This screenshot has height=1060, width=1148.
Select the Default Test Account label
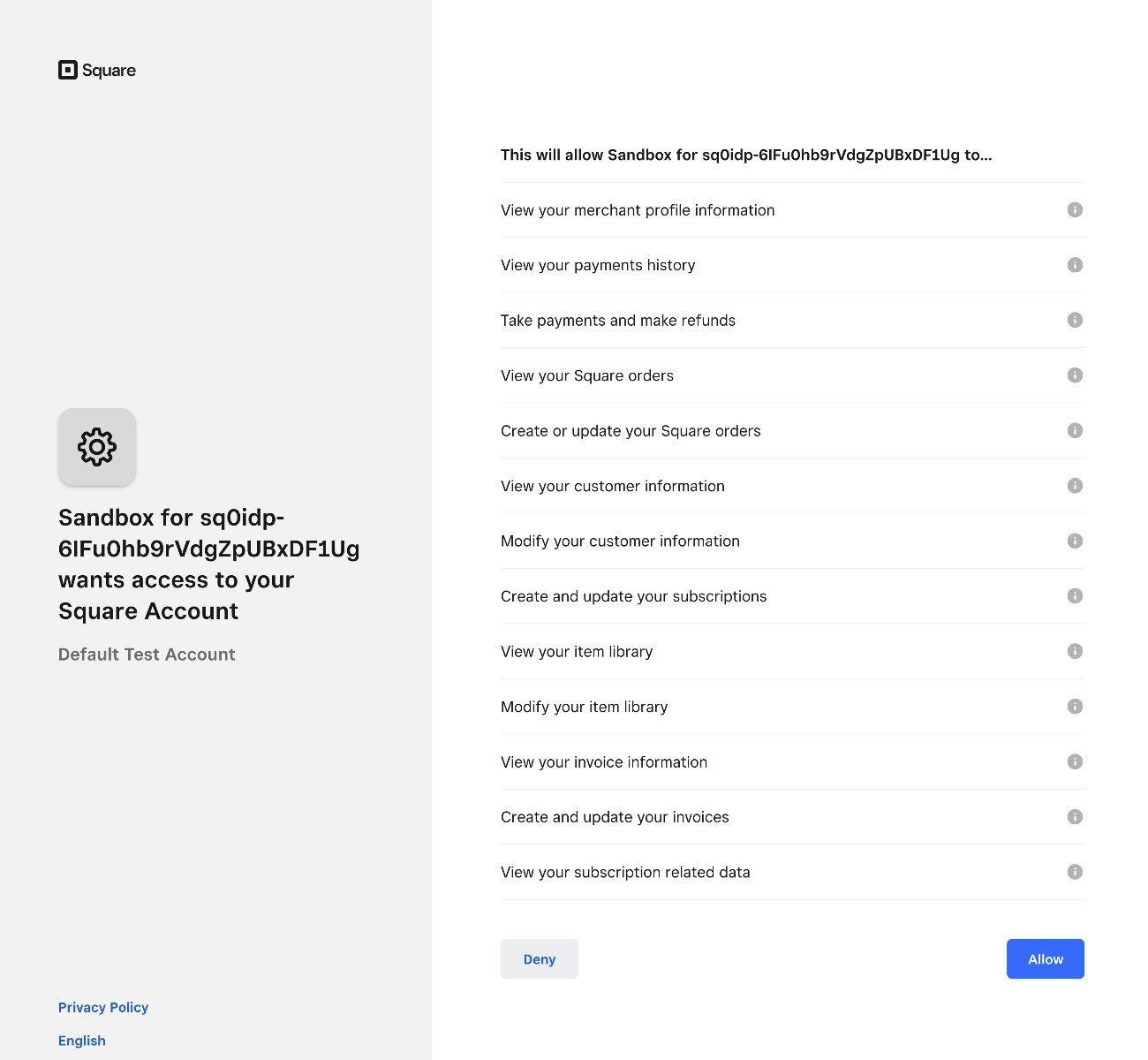[x=147, y=655]
